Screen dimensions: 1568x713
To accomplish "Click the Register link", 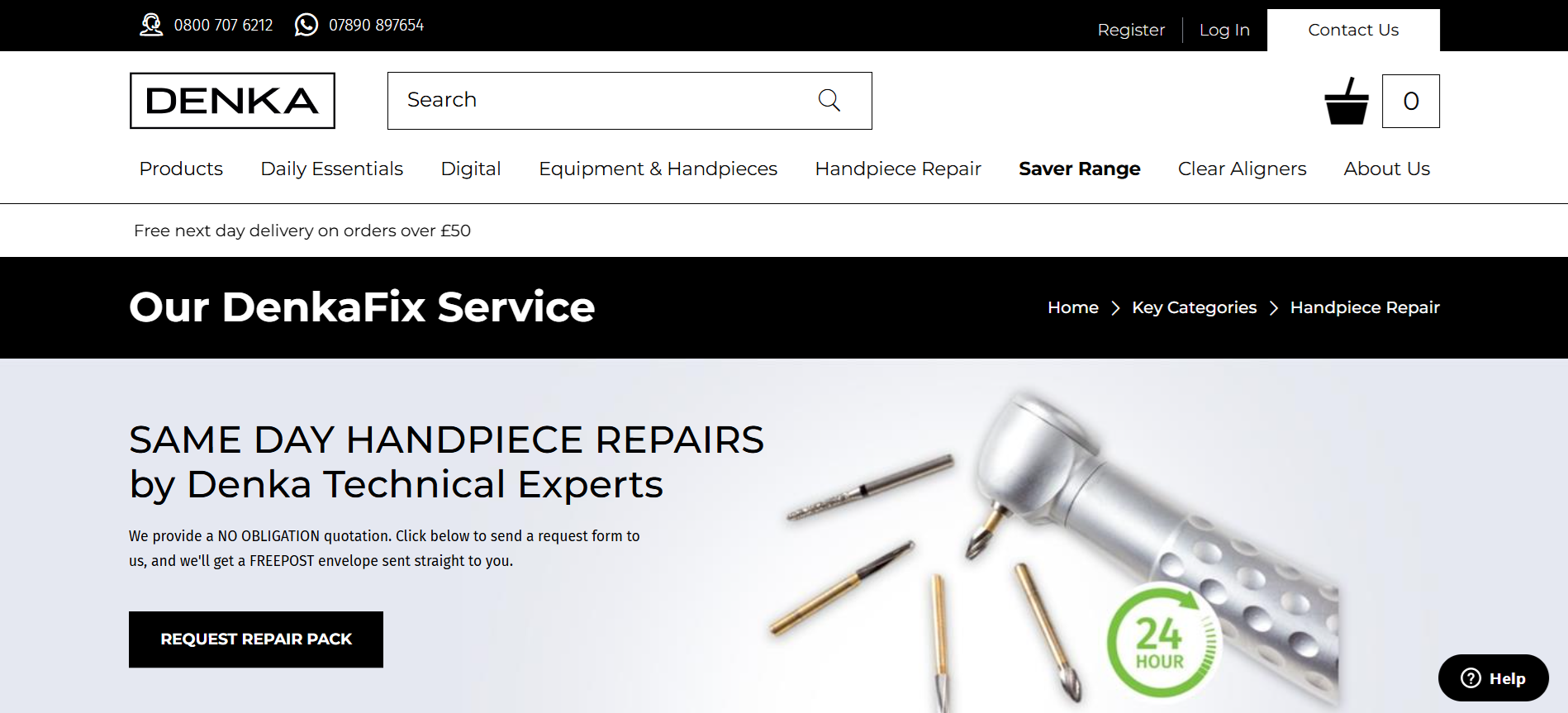I will (1131, 30).
